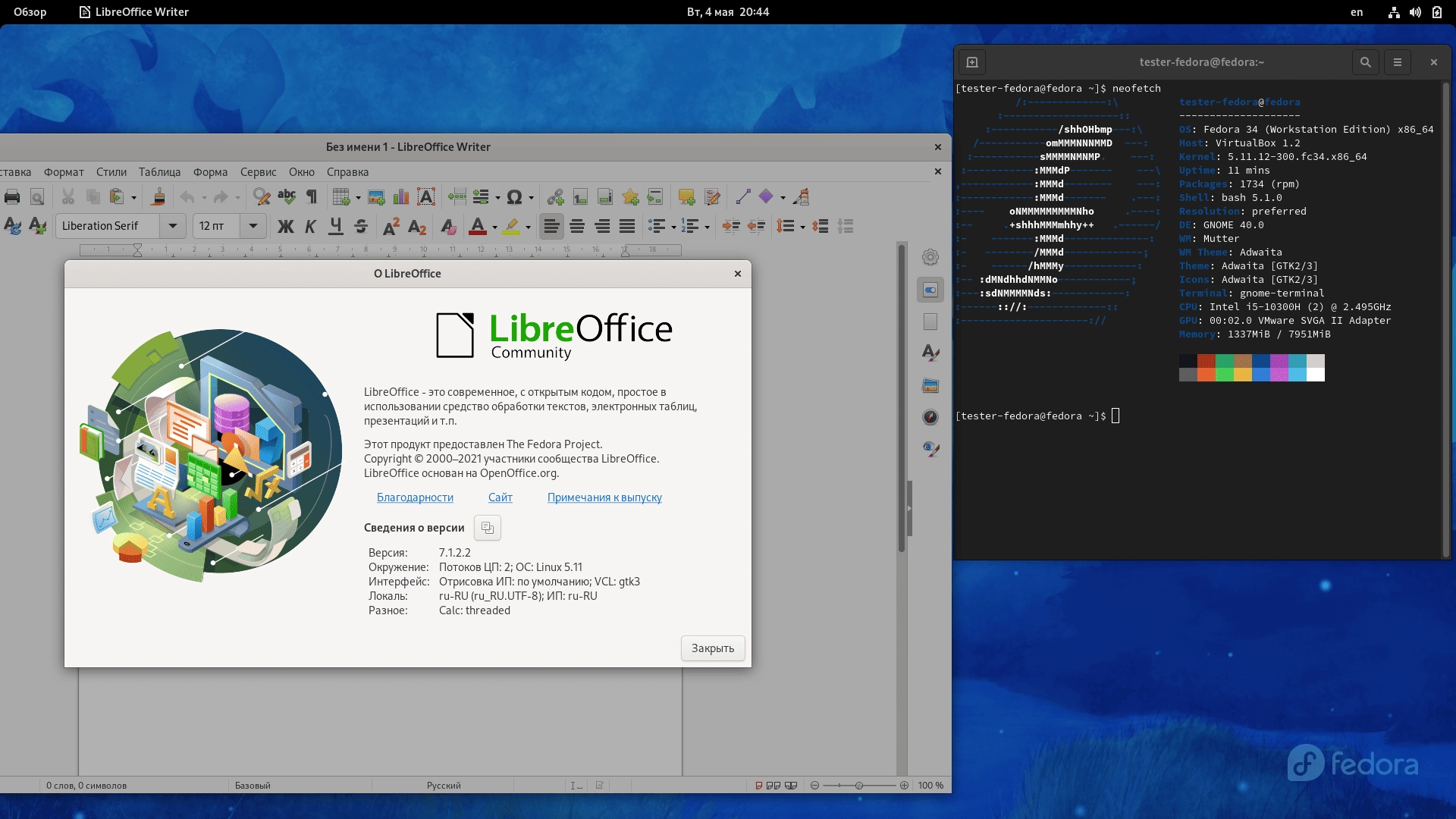
Task: Open the Примечания к выпуску link
Action: point(604,497)
